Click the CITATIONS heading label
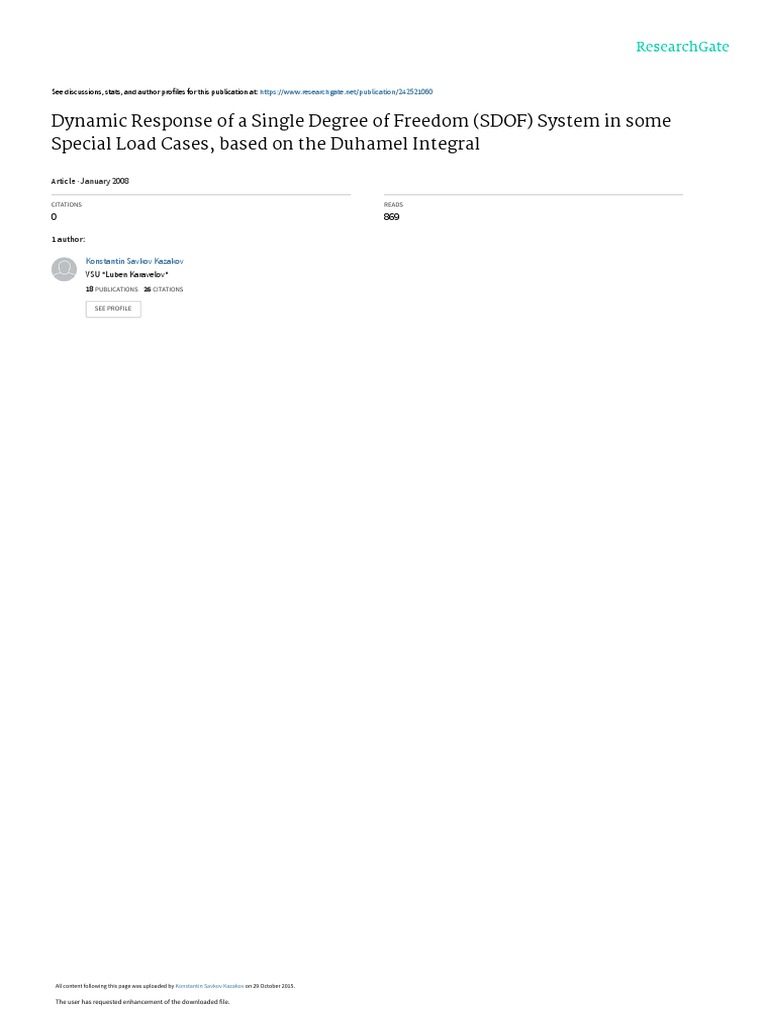Image resolution: width=768 pixels, height=1024 pixels. pos(67,204)
